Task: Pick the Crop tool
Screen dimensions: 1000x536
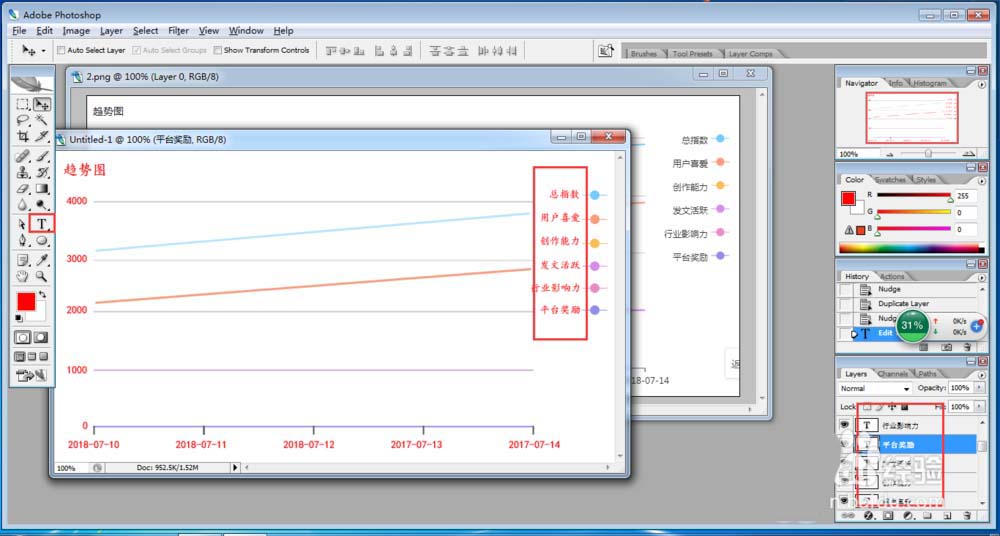Action: pos(23,136)
